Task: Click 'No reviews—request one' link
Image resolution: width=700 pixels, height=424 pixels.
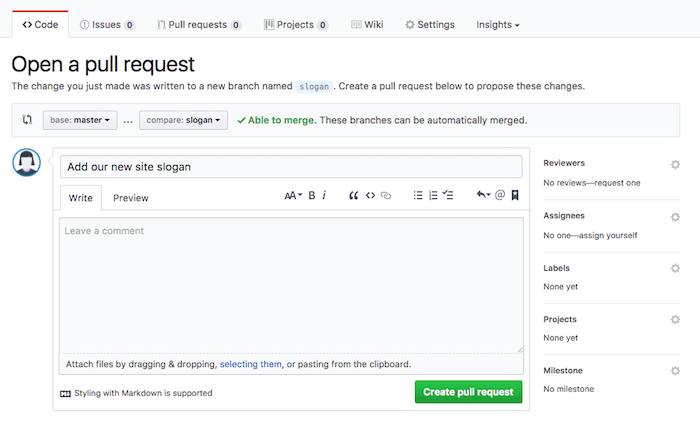Action: 592,183
